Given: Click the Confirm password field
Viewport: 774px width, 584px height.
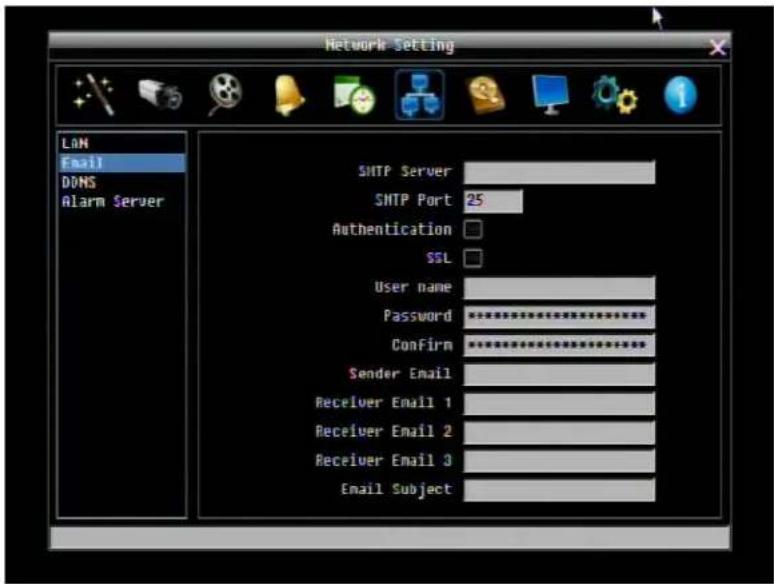Looking at the screenshot, I should point(559,346).
